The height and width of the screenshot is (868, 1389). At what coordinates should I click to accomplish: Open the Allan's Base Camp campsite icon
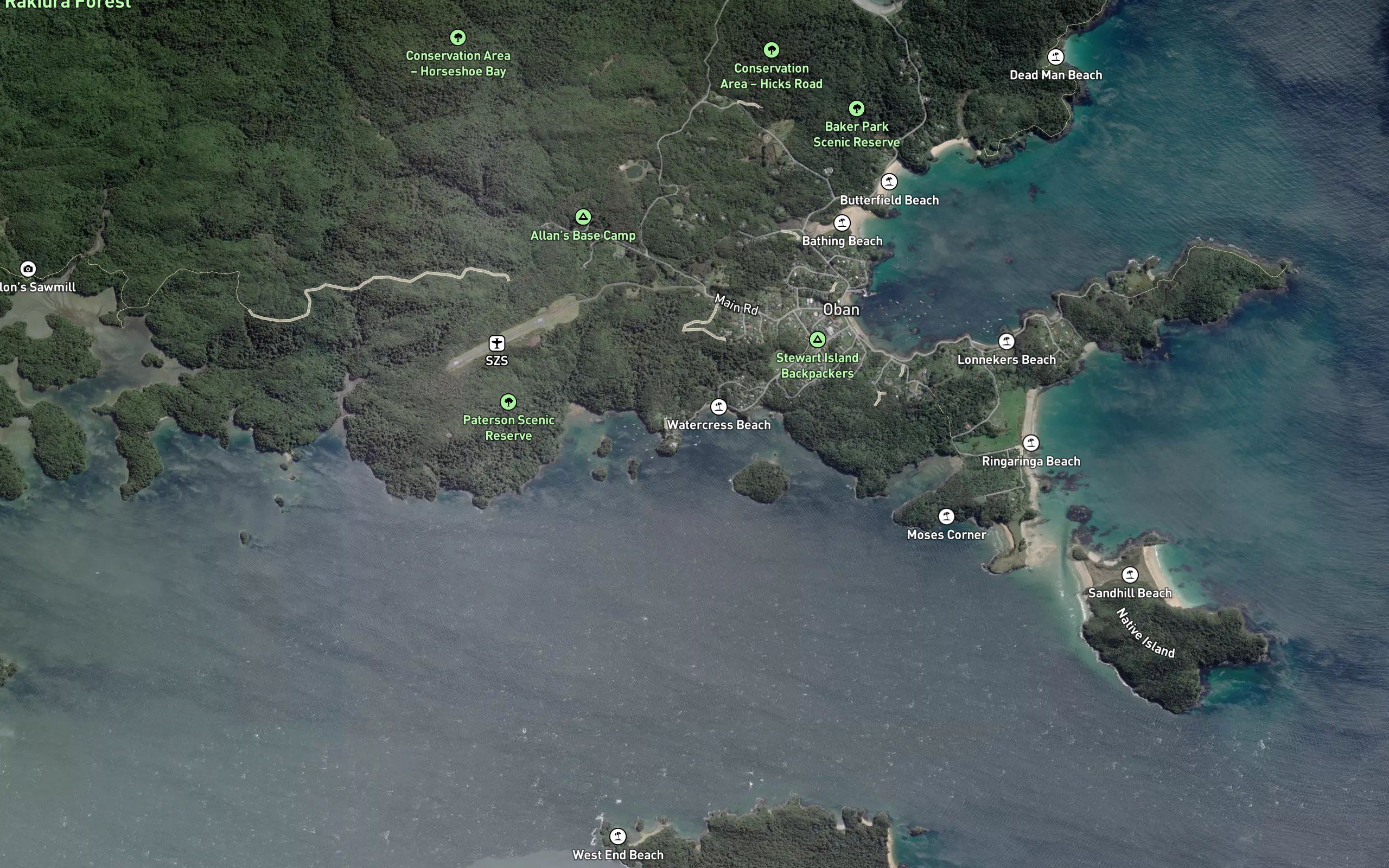(x=583, y=217)
